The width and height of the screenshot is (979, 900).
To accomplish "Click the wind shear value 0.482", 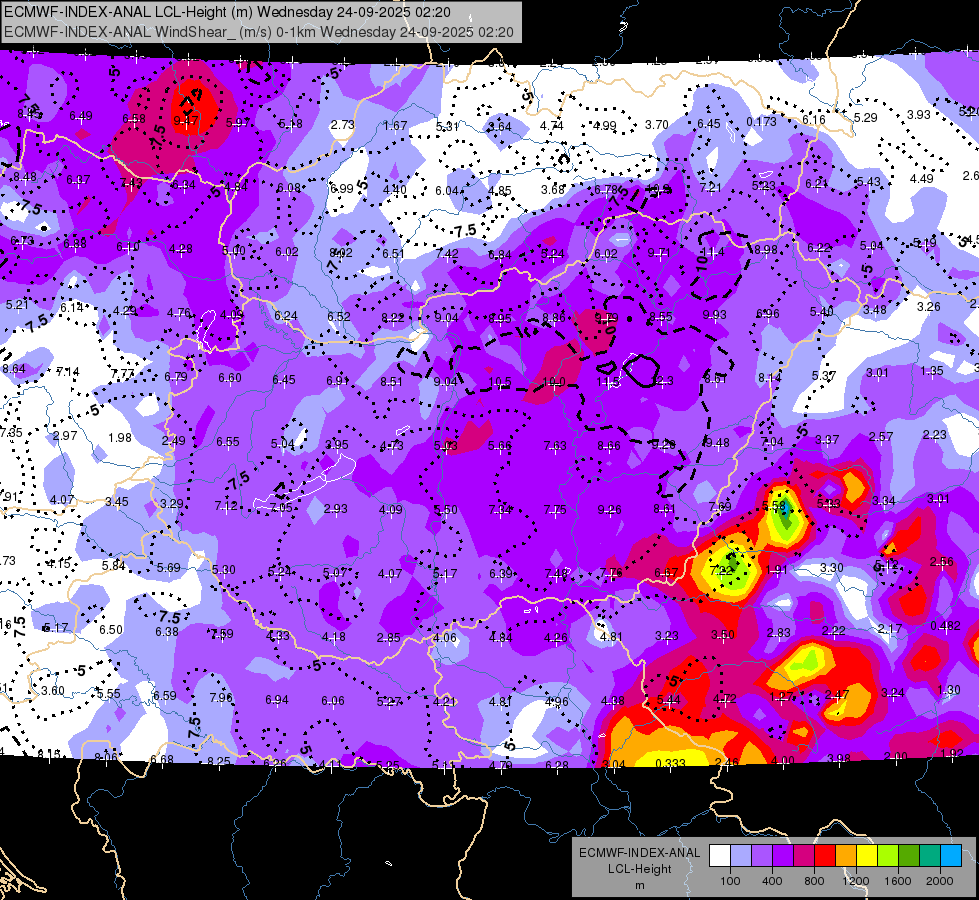I will pos(945,626).
